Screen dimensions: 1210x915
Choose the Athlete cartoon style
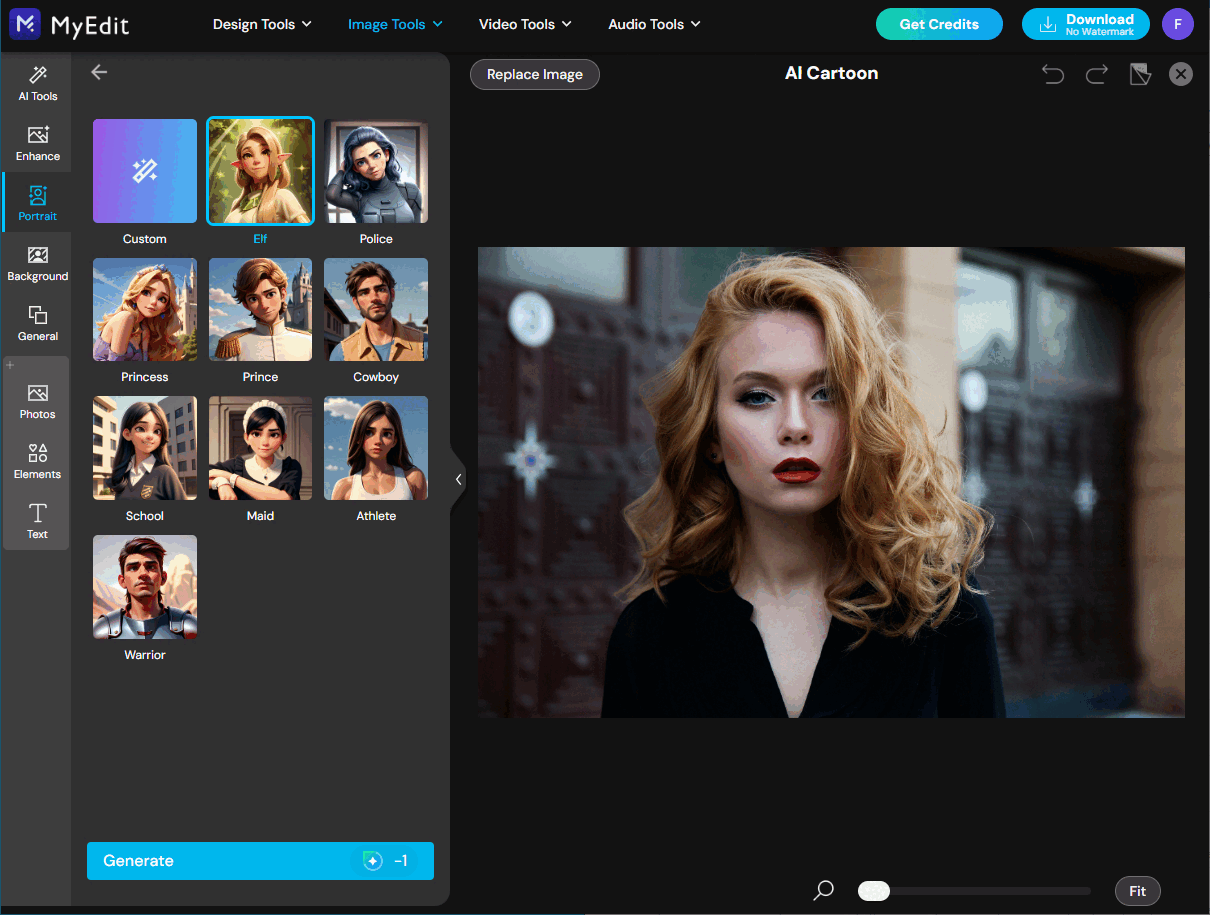tap(376, 448)
